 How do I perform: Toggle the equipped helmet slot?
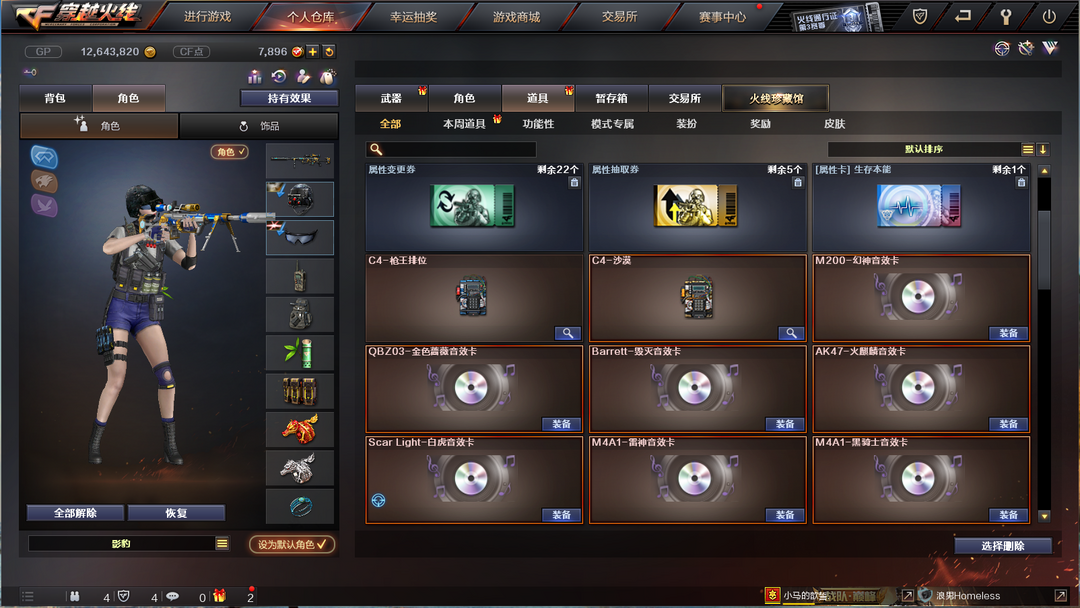point(300,199)
